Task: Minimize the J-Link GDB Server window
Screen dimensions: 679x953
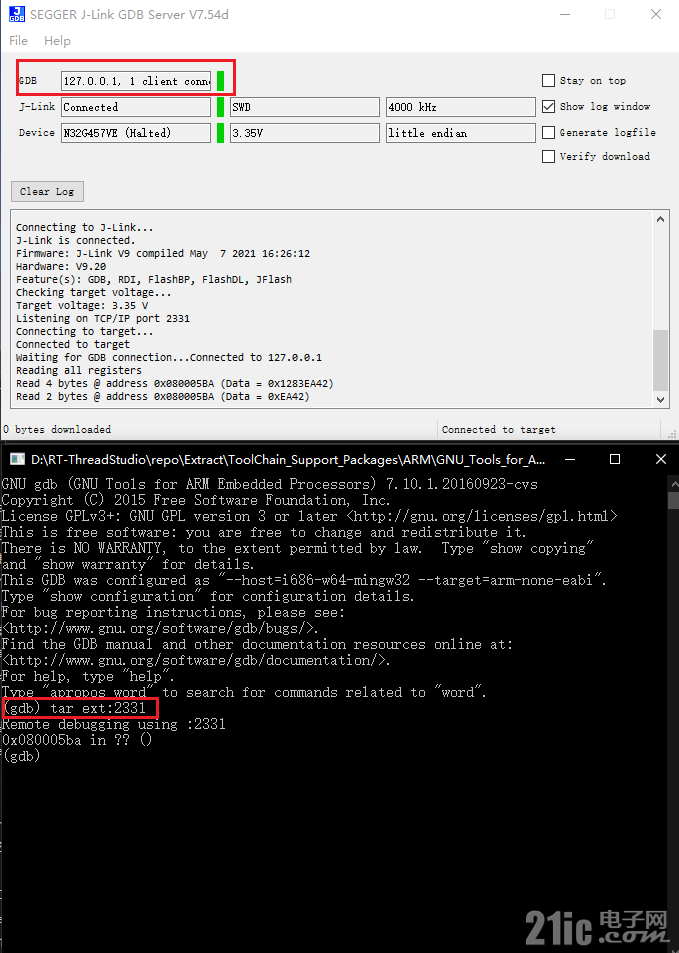Action: (x=565, y=14)
